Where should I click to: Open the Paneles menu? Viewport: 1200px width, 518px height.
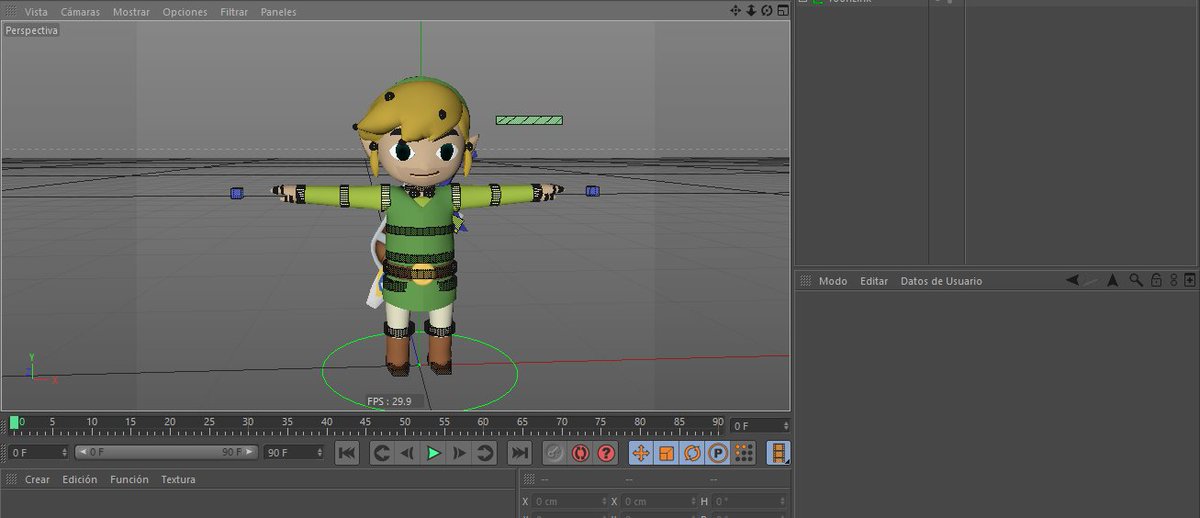(x=278, y=12)
